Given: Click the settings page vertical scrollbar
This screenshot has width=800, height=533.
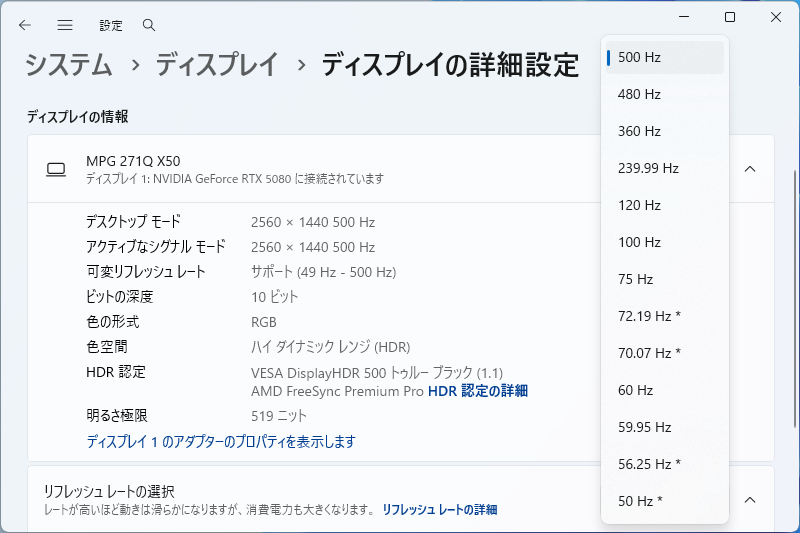Looking at the screenshot, I should [795, 298].
